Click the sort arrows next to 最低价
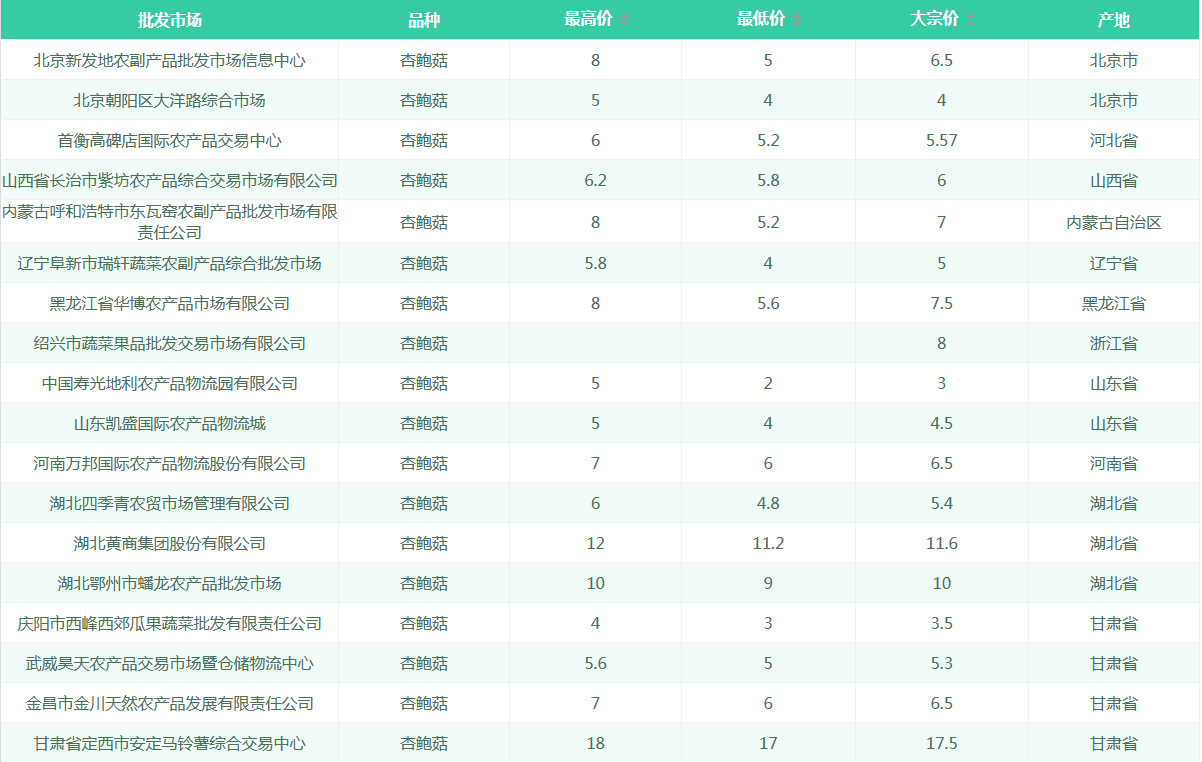The image size is (1202, 762). [x=797, y=20]
